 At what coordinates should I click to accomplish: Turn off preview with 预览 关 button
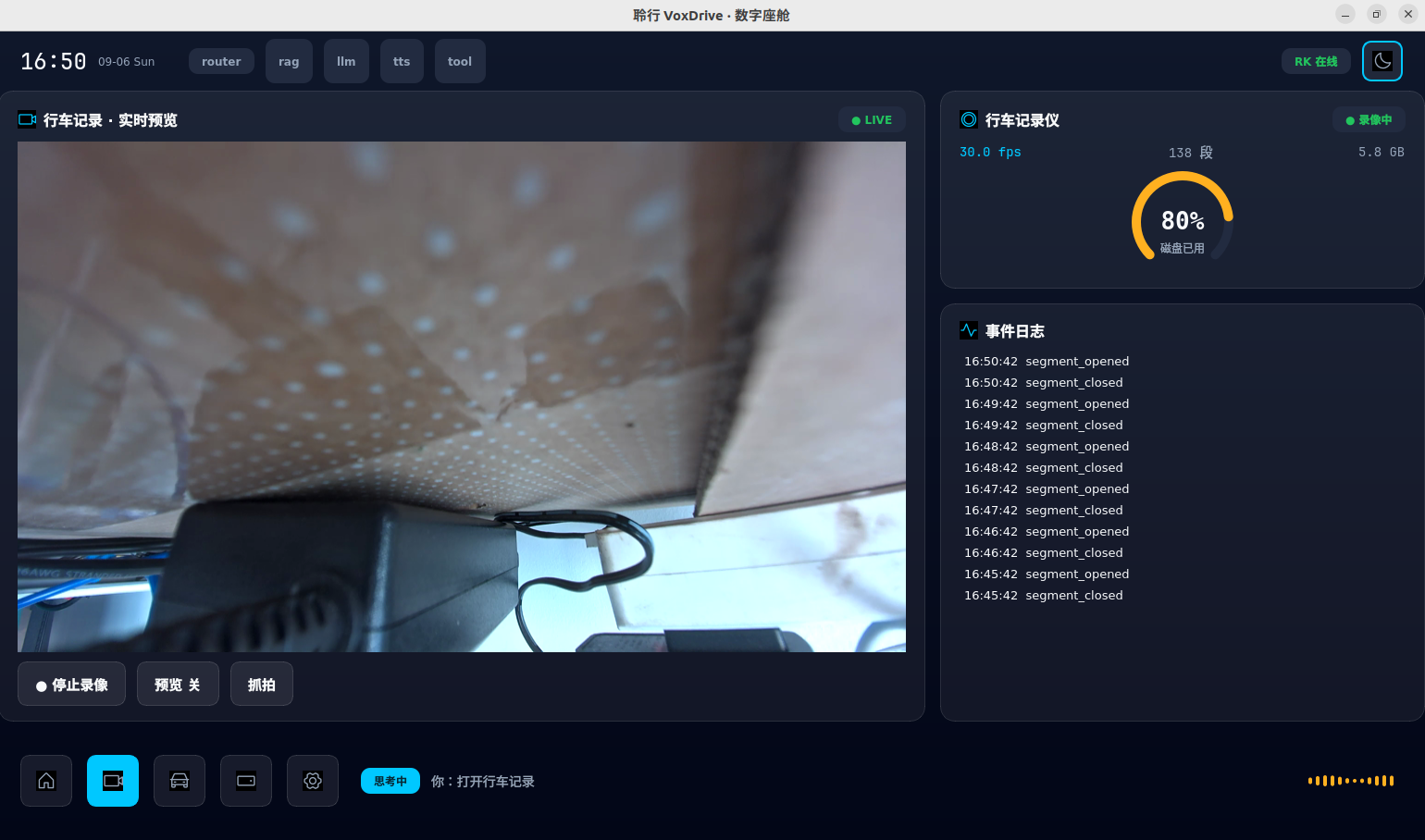click(x=178, y=685)
